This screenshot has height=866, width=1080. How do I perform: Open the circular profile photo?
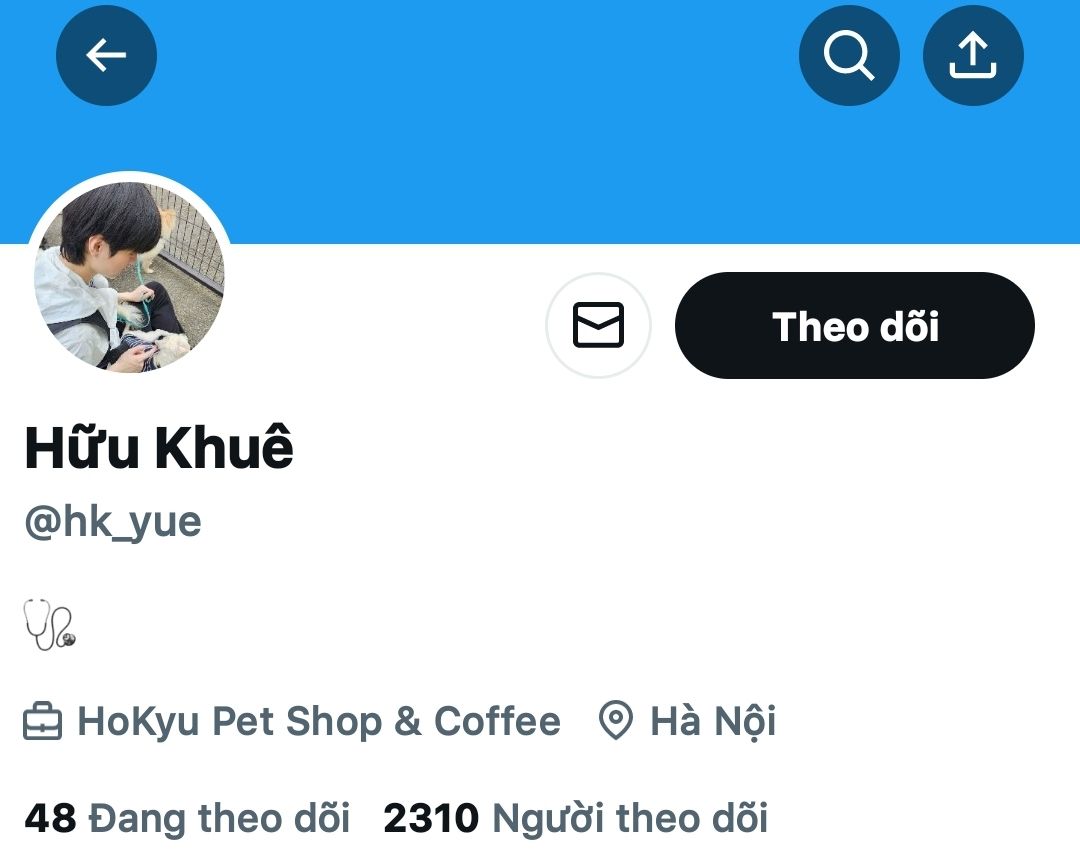coord(129,276)
